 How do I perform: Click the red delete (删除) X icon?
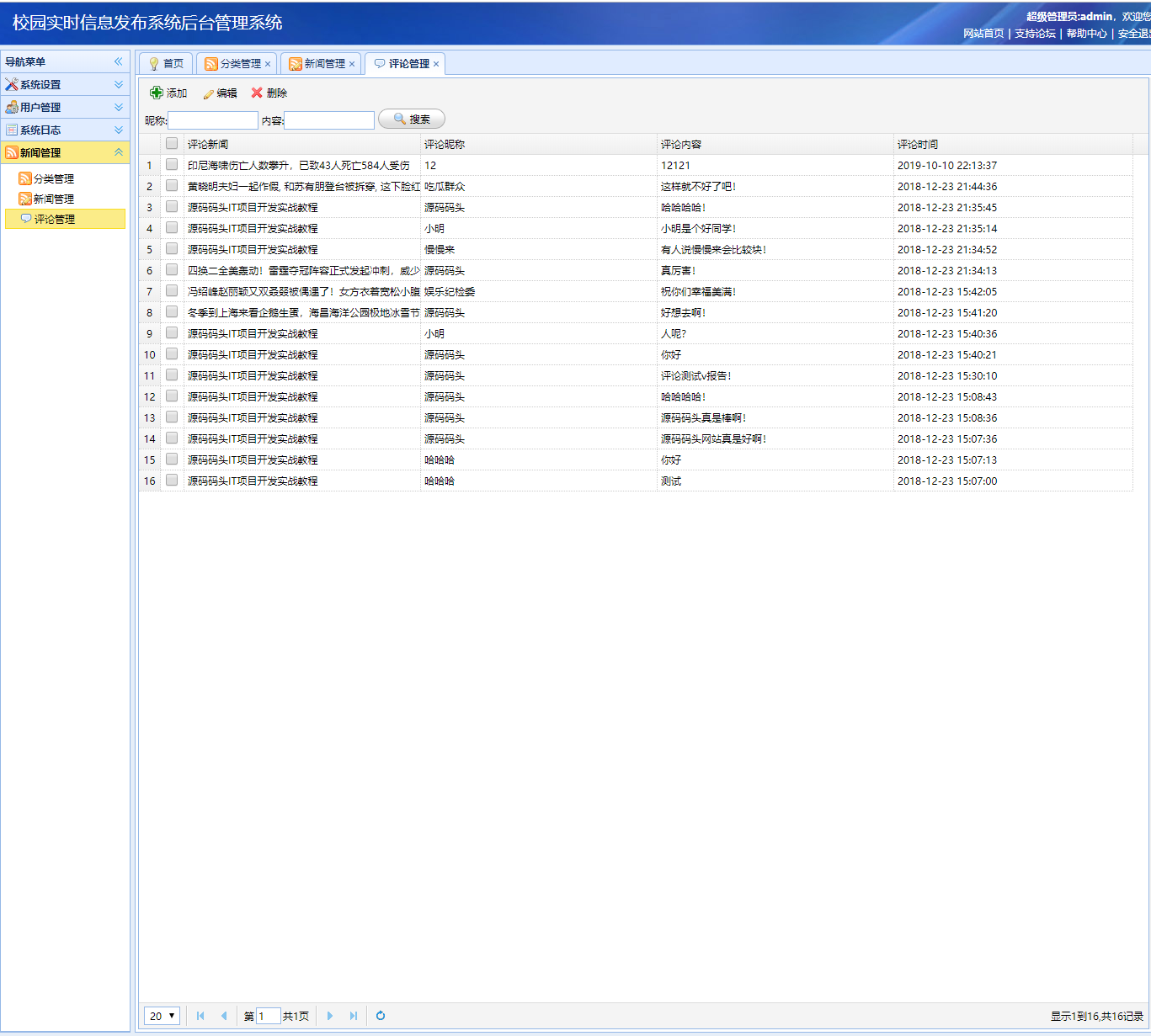pyautogui.click(x=257, y=93)
